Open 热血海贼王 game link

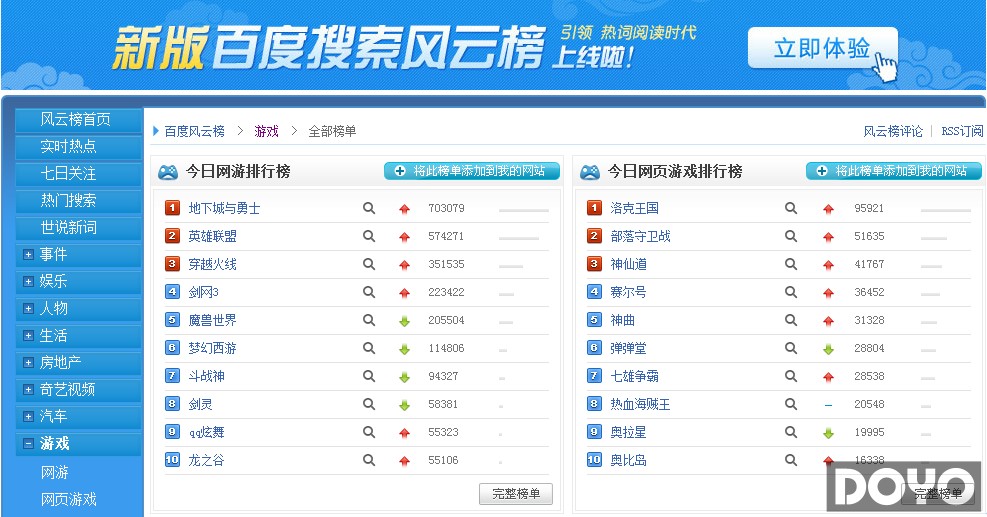(x=640, y=404)
